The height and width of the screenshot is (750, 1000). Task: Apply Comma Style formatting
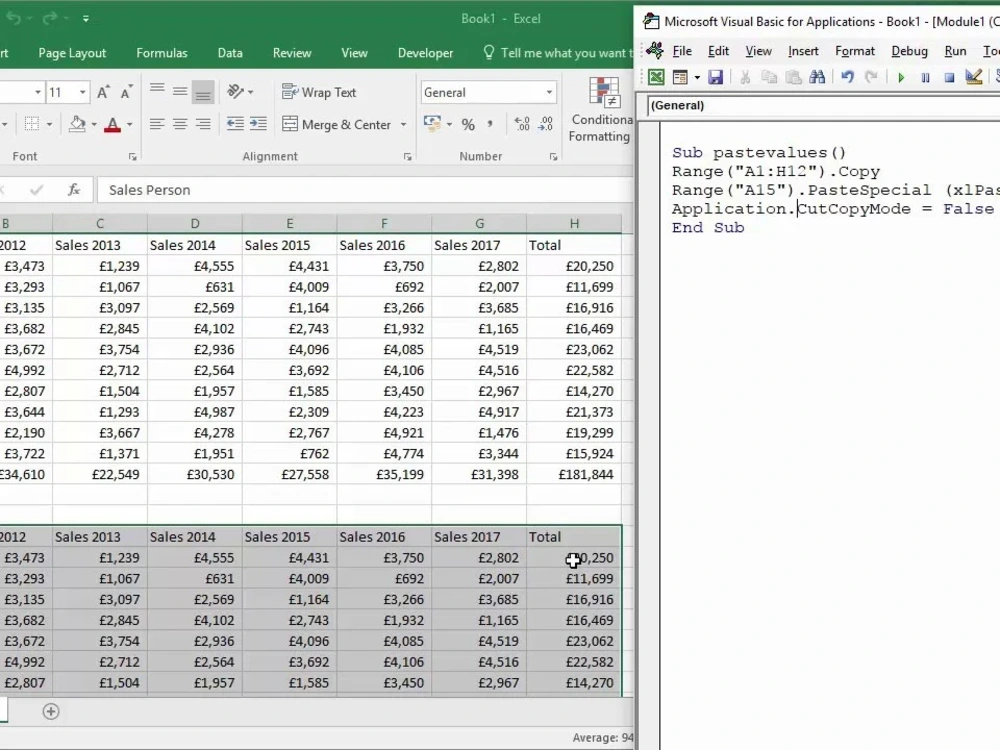point(490,124)
